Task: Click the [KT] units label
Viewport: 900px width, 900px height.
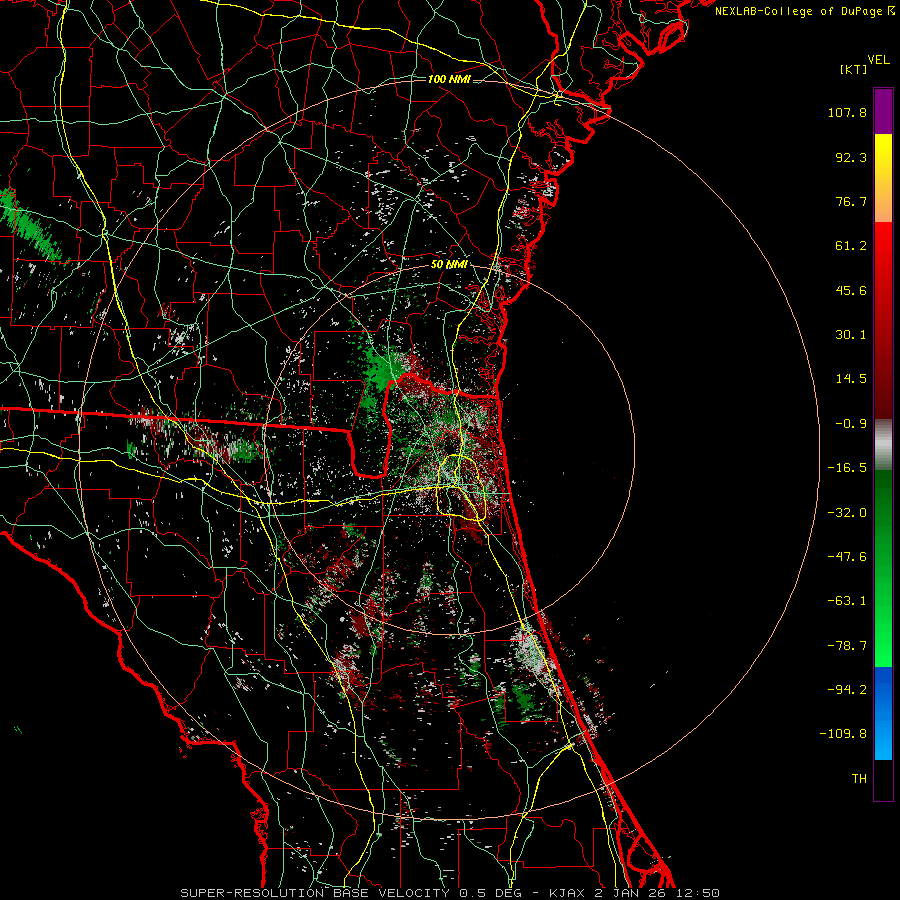Action: tap(854, 69)
